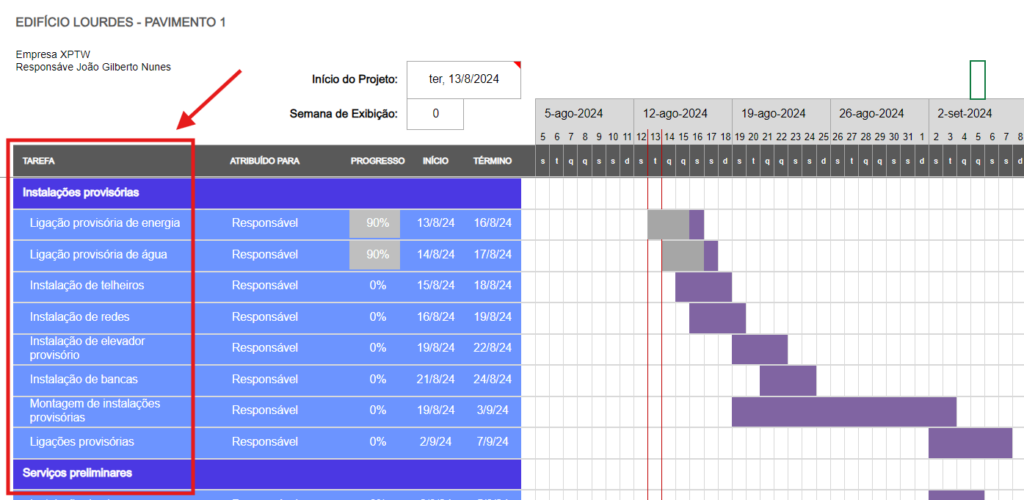Click end date 16/8/24
The height and width of the screenshot is (500, 1024).
[492, 223]
